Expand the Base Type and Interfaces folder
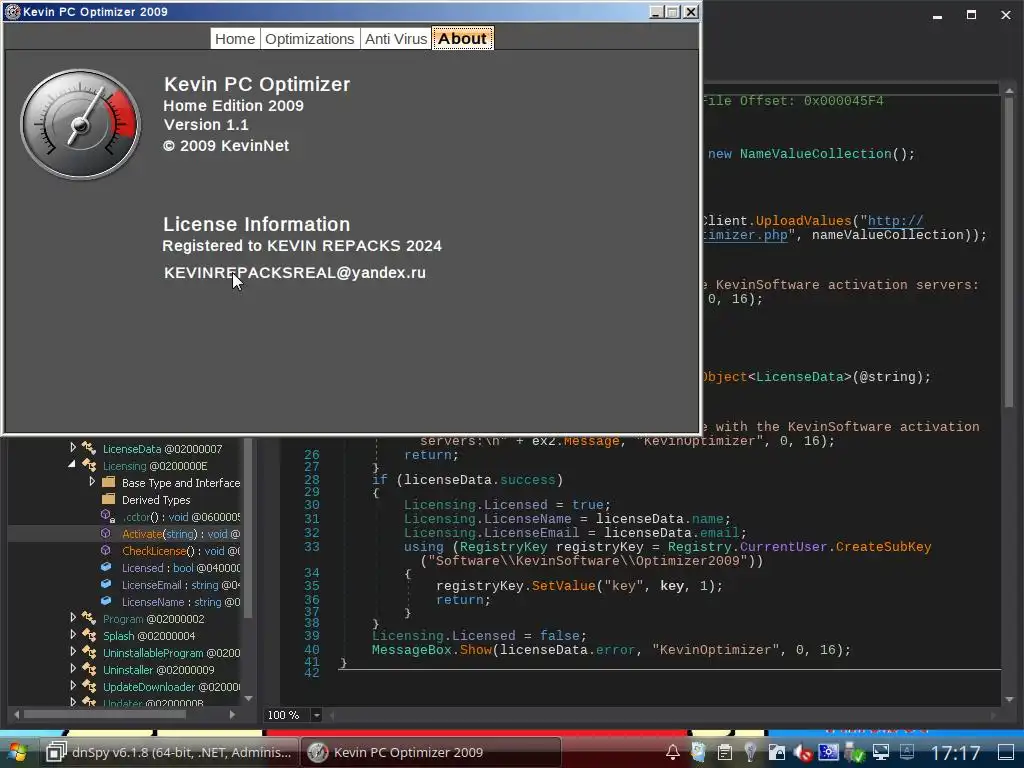This screenshot has height=768, width=1024. pos(92,482)
